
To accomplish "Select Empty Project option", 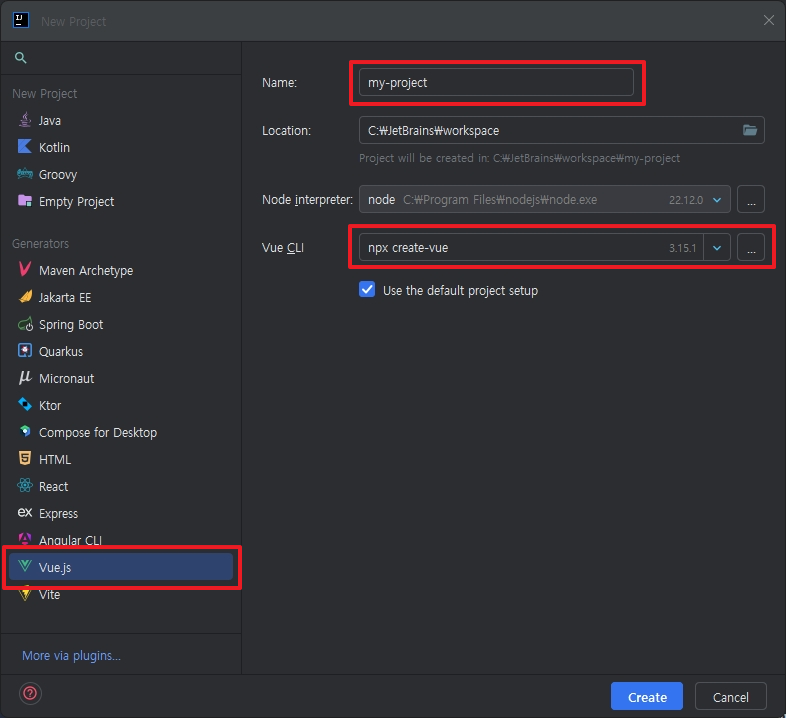I will [121, 202].
